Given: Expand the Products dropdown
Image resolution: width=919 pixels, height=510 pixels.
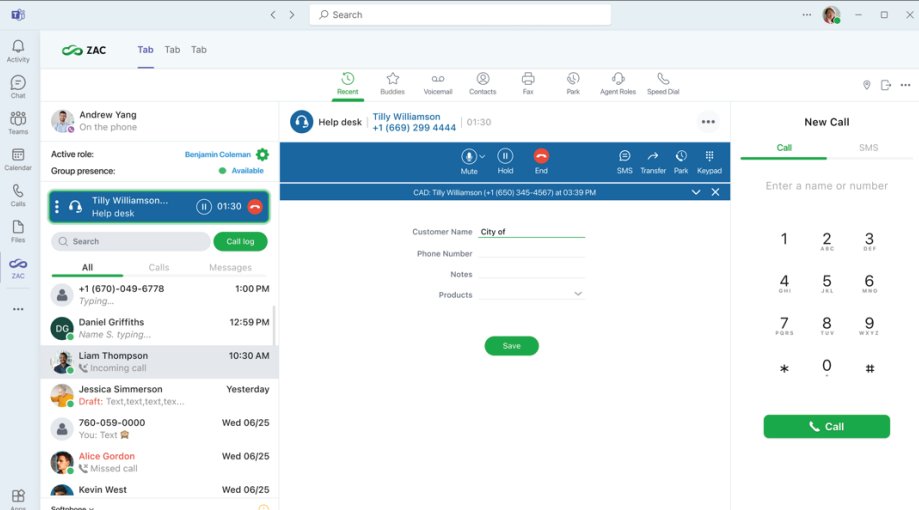Looking at the screenshot, I should (532, 294).
